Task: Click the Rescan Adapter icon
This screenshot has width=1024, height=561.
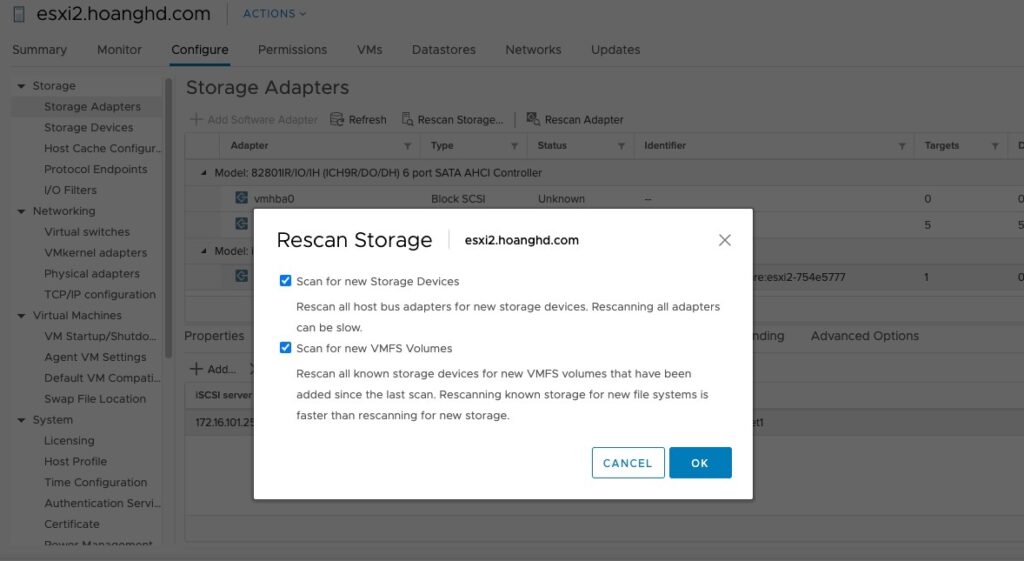Action: [x=533, y=119]
